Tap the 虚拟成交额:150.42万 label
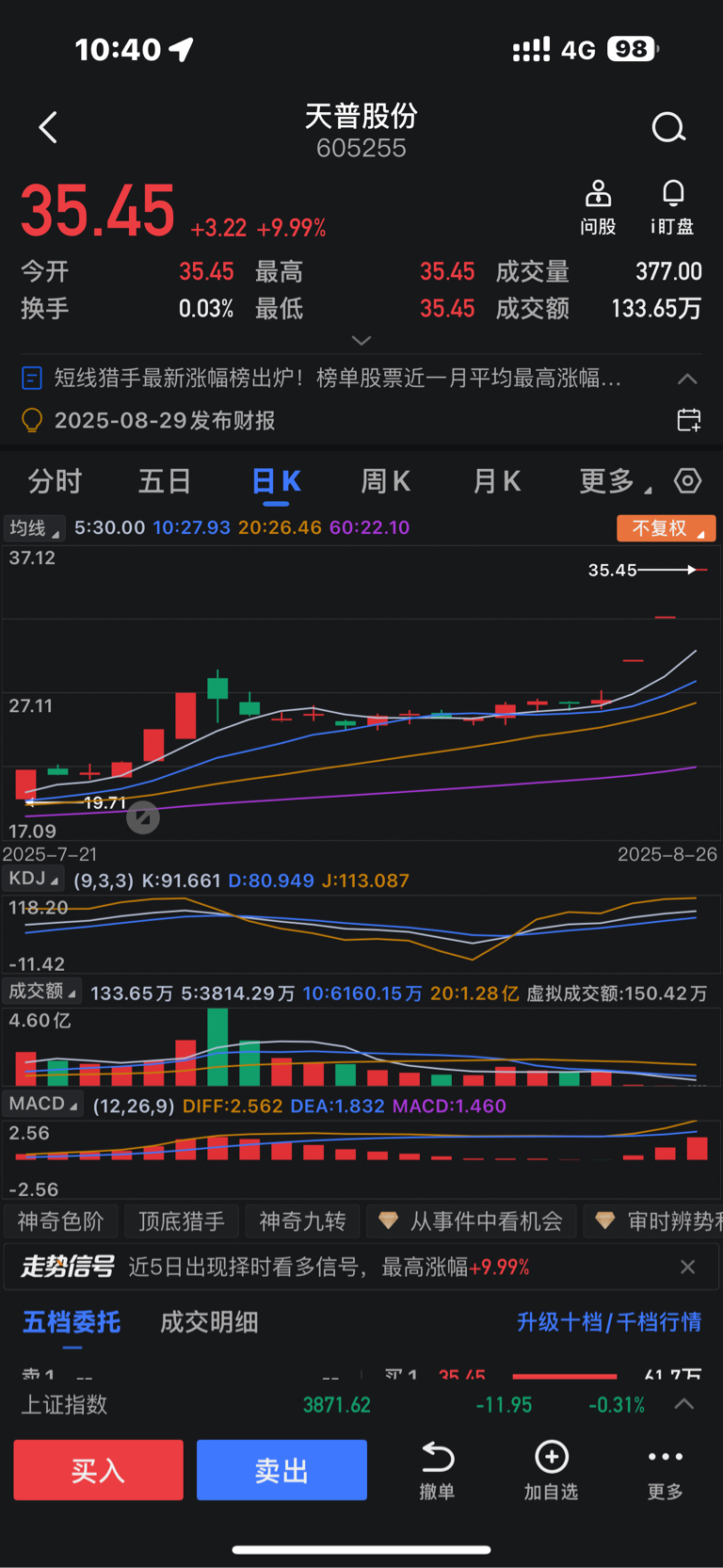The image size is (723, 1568). click(617, 994)
